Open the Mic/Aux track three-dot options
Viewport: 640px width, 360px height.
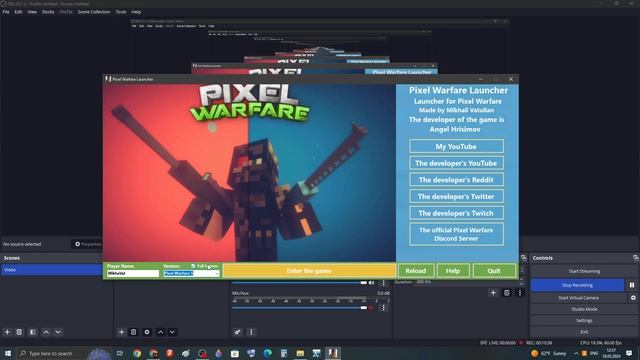(383, 308)
